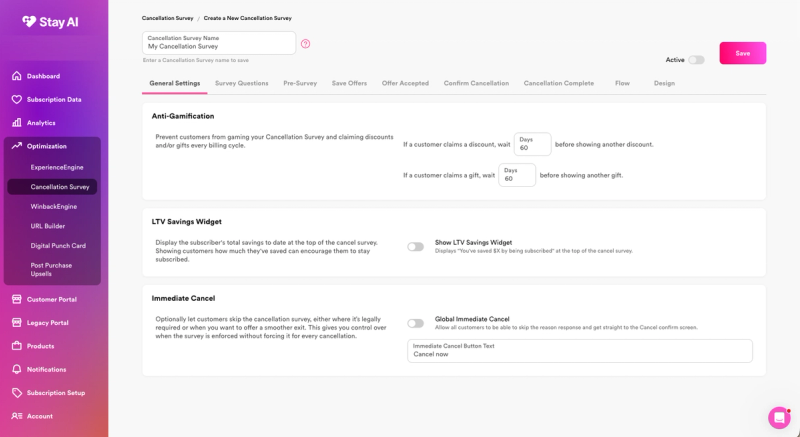Go to Confirm Cancellation tab
800x437 pixels.
476,83
